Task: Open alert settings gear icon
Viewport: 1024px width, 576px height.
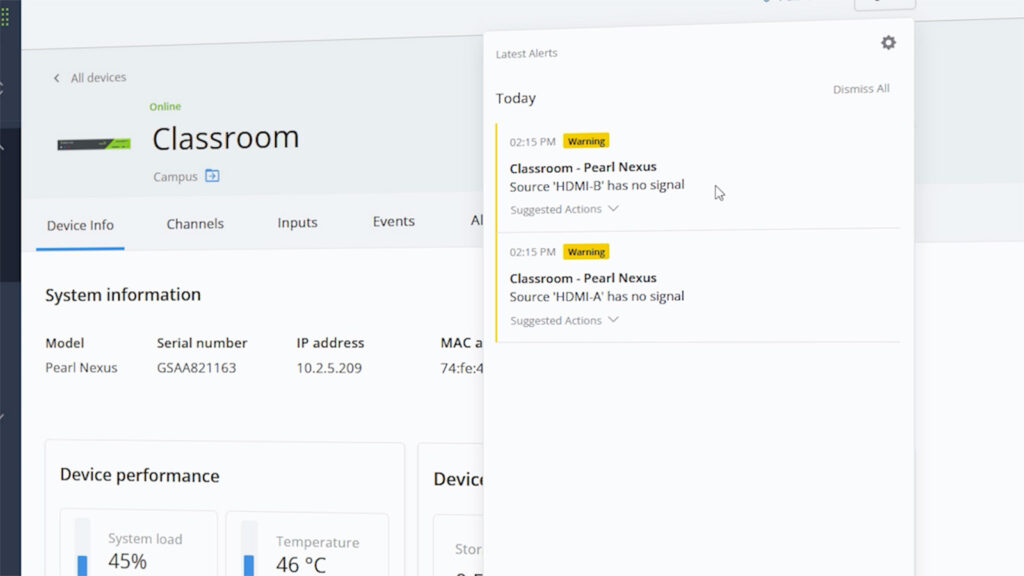Action: (x=888, y=43)
